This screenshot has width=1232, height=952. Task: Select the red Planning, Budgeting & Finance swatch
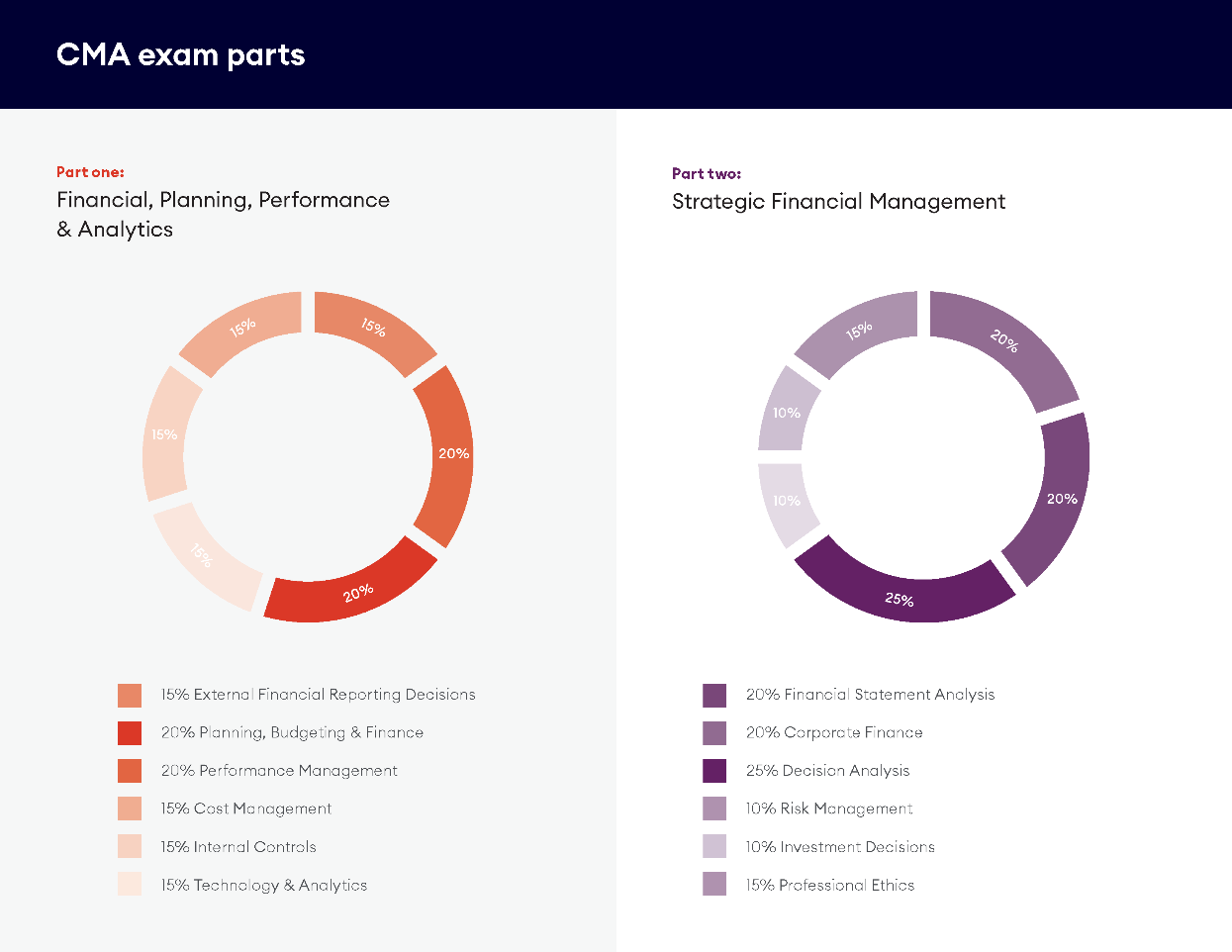(x=130, y=733)
